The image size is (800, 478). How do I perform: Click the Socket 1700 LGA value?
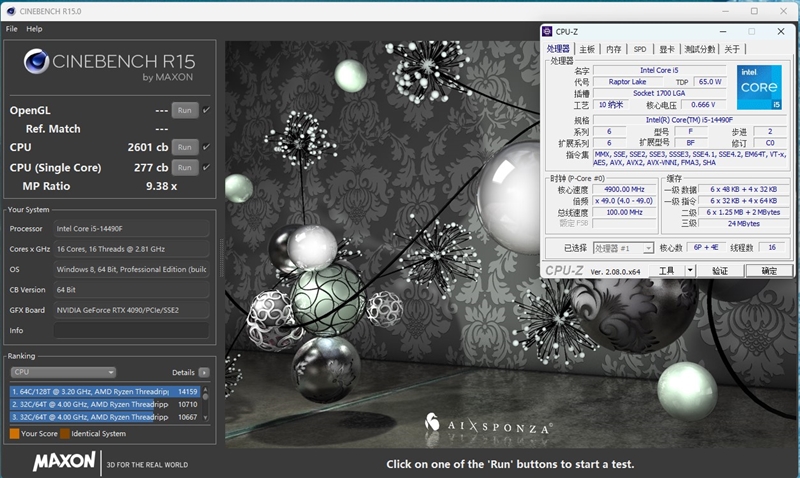tap(659, 93)
